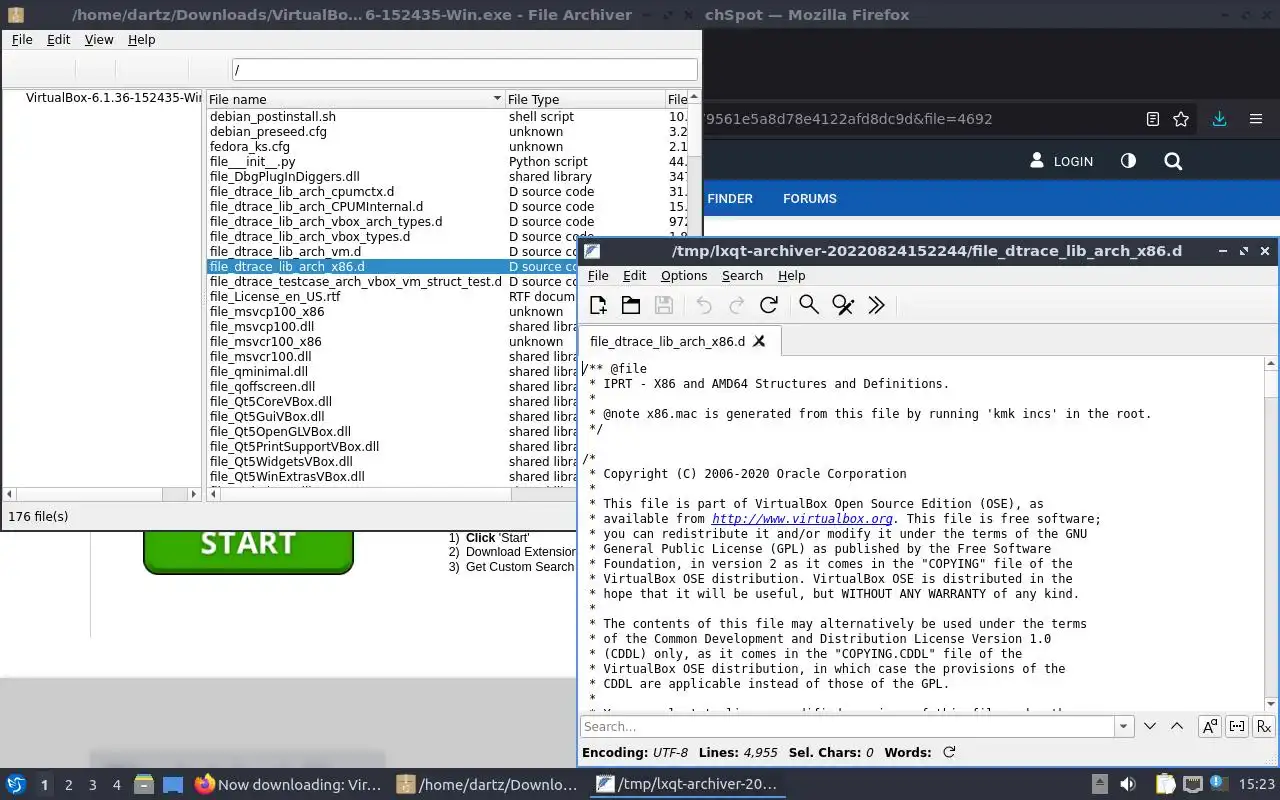Click the disabled Save floppy icon in the editor

(x=663, y=305)
